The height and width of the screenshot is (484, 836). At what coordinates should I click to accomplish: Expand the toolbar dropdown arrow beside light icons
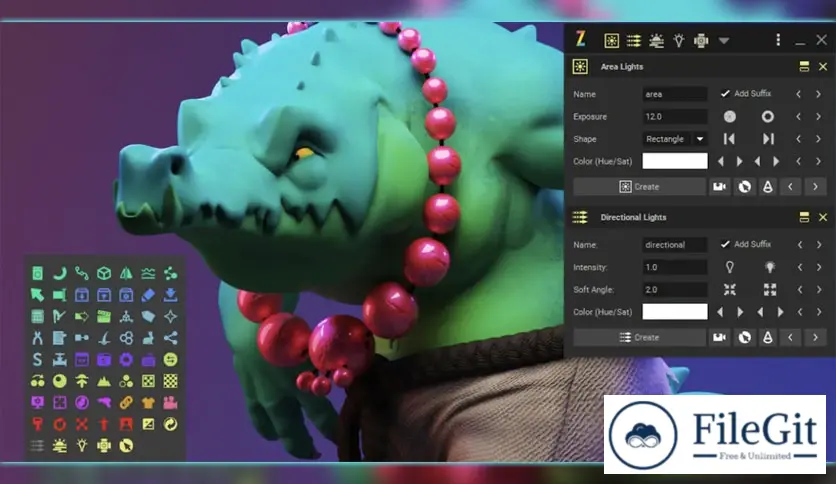click(724, 41)
